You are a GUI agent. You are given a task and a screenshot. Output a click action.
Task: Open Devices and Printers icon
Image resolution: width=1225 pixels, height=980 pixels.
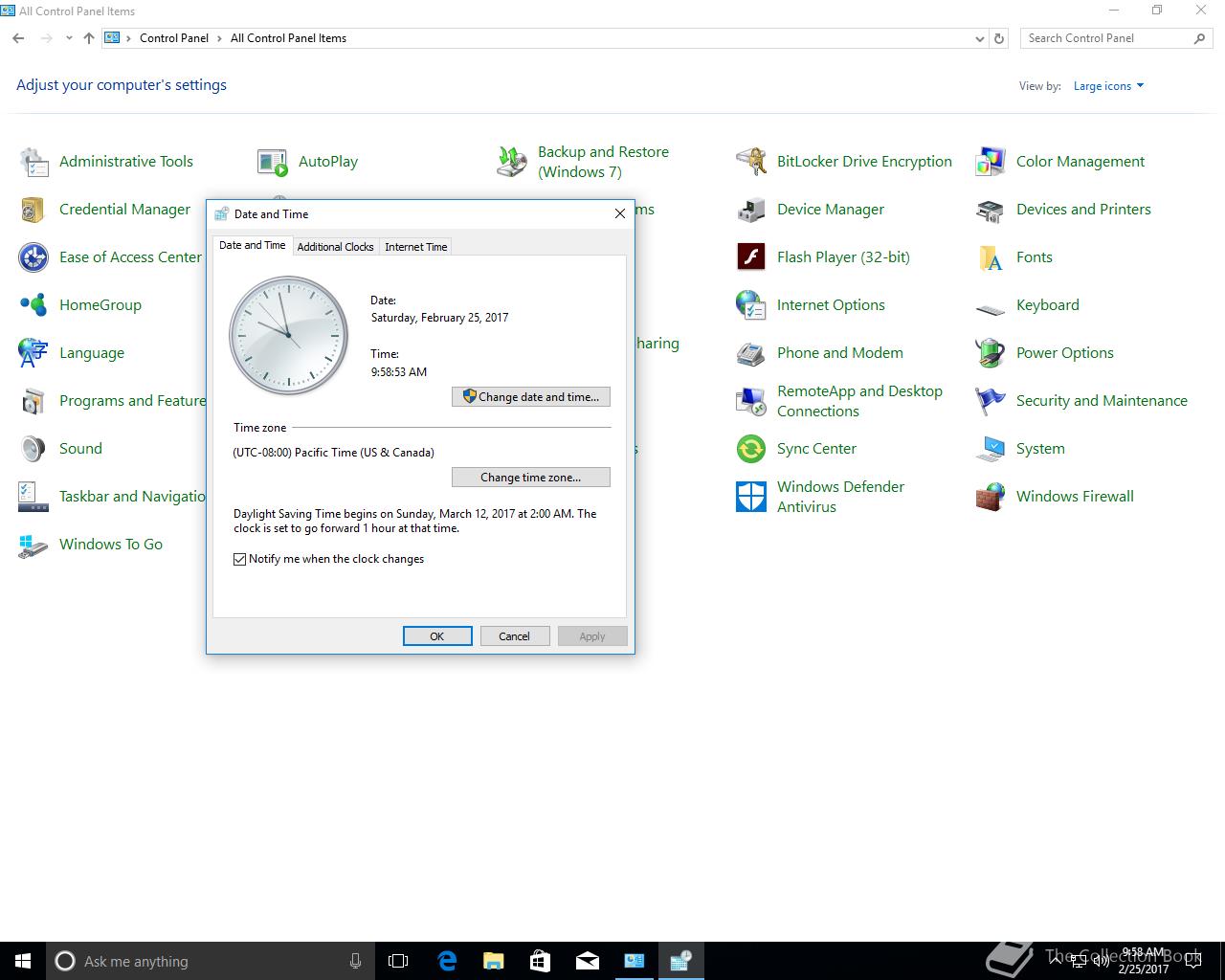(991, 210)
